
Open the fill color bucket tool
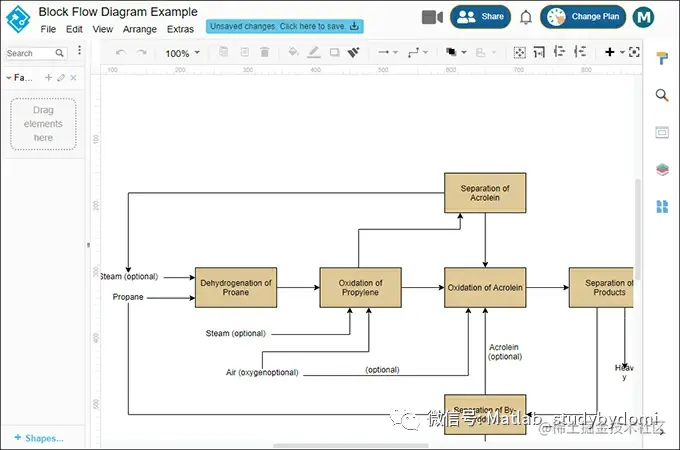pyautogui.click(x=294, y=52)
